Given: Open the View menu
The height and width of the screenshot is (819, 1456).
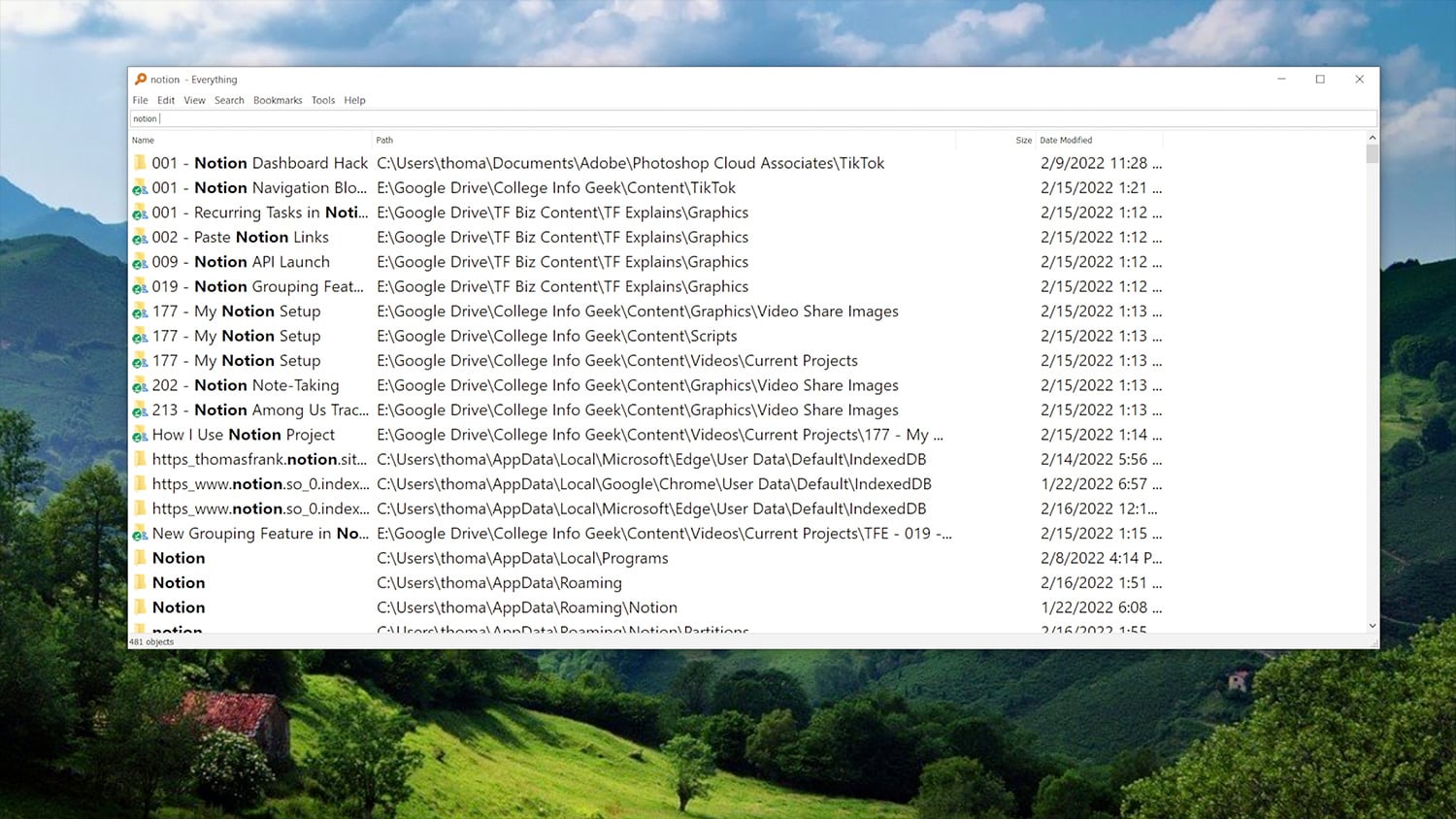Looking at the screenshot, I should pos(194,100).
